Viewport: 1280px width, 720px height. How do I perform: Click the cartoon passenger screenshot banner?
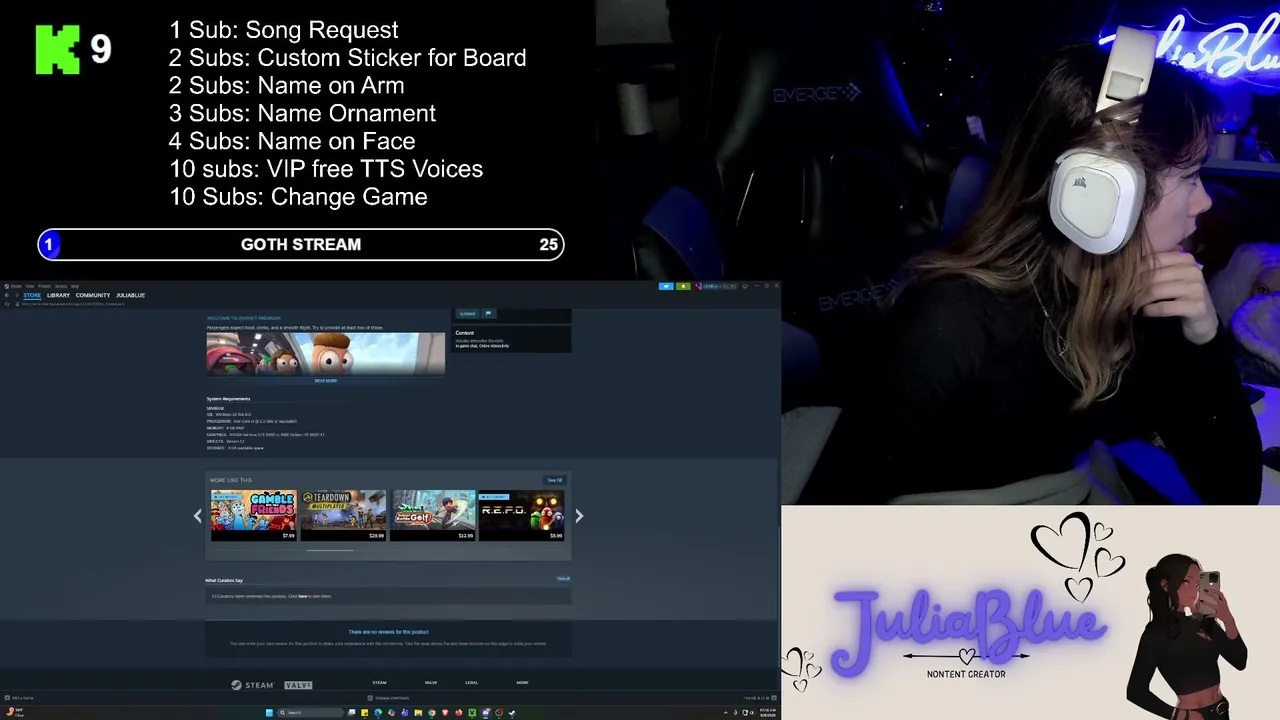326,354
